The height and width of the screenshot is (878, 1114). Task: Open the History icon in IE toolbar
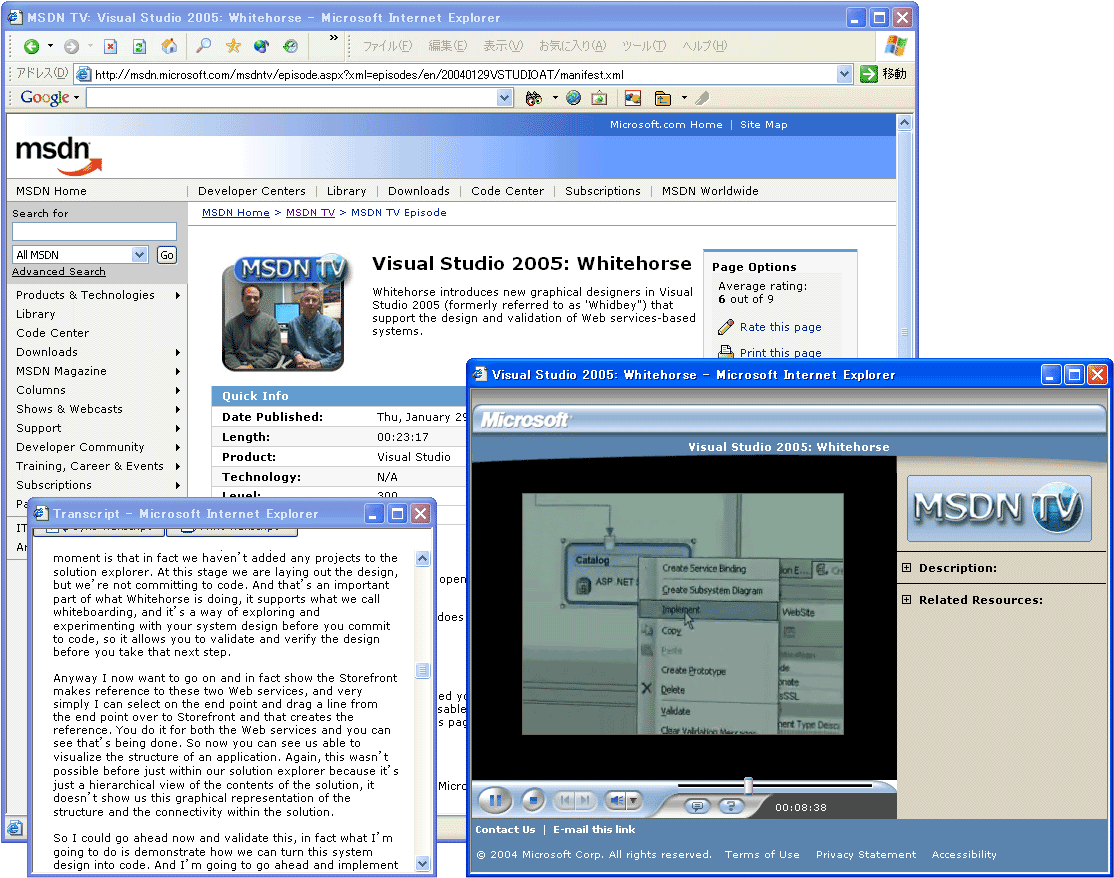click(290, 46)
